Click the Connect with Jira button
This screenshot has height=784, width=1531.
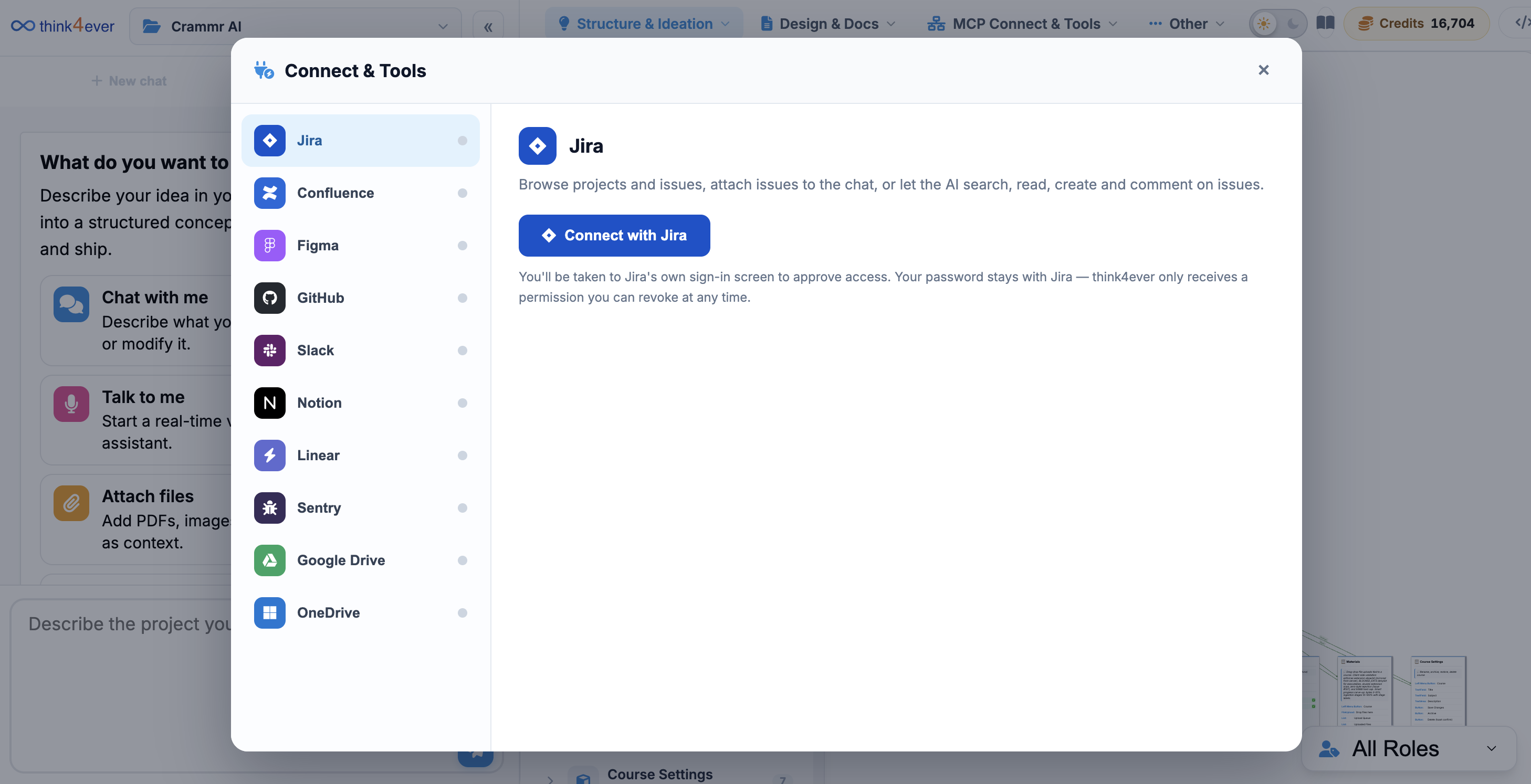pyautogui.click(x=614, y=235)
